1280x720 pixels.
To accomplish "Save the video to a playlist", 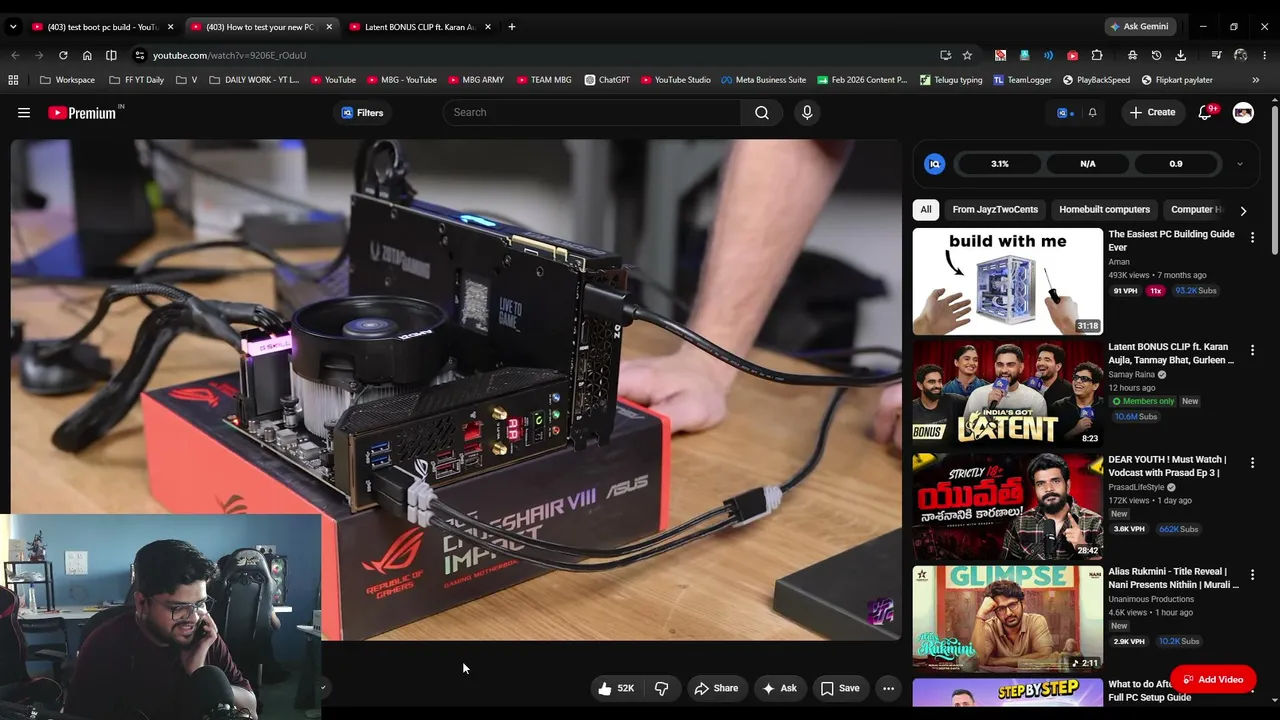I will tap(840, 688).
